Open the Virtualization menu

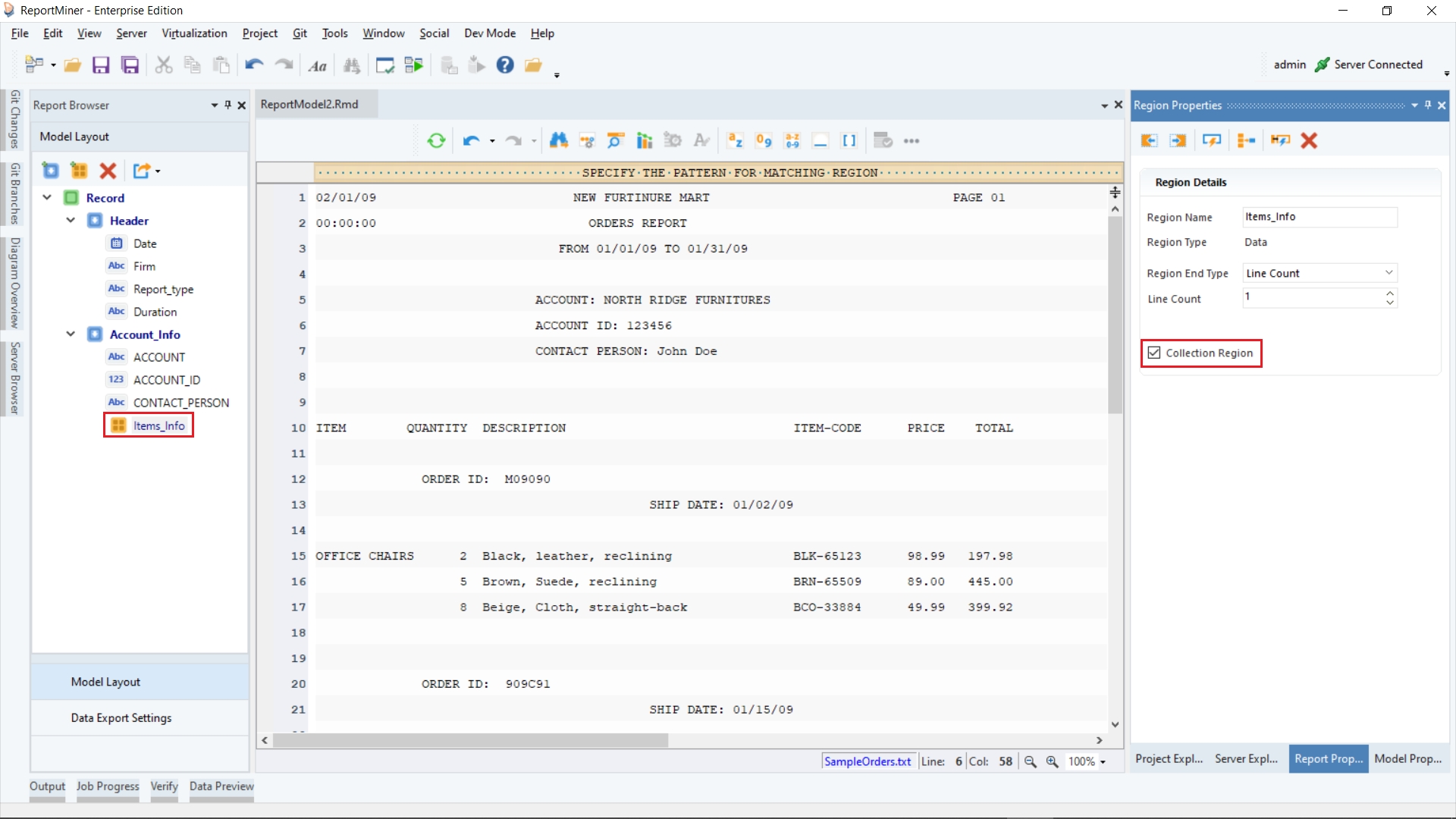[x=194, y=33]
